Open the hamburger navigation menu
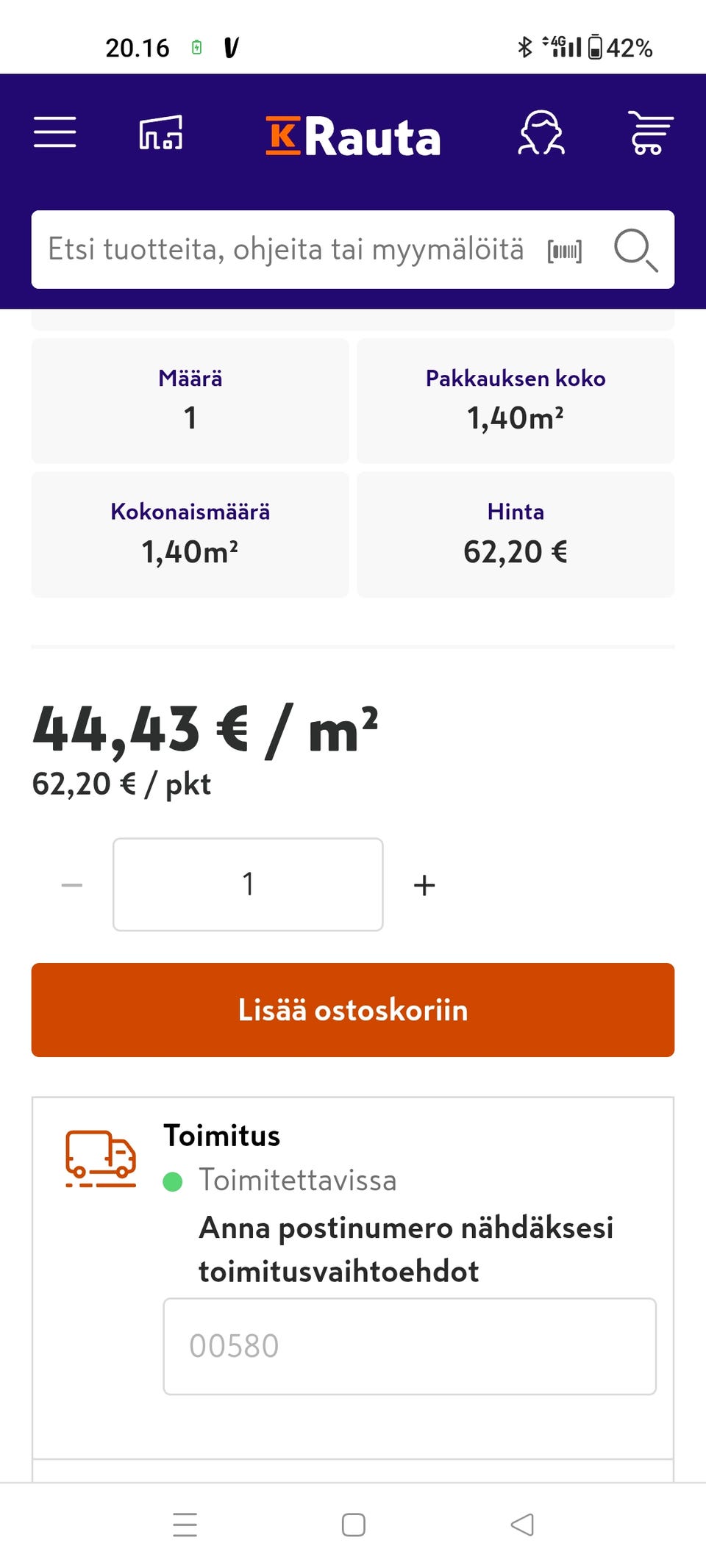Viewport: 706px width, 1568px height. (54, 134)
